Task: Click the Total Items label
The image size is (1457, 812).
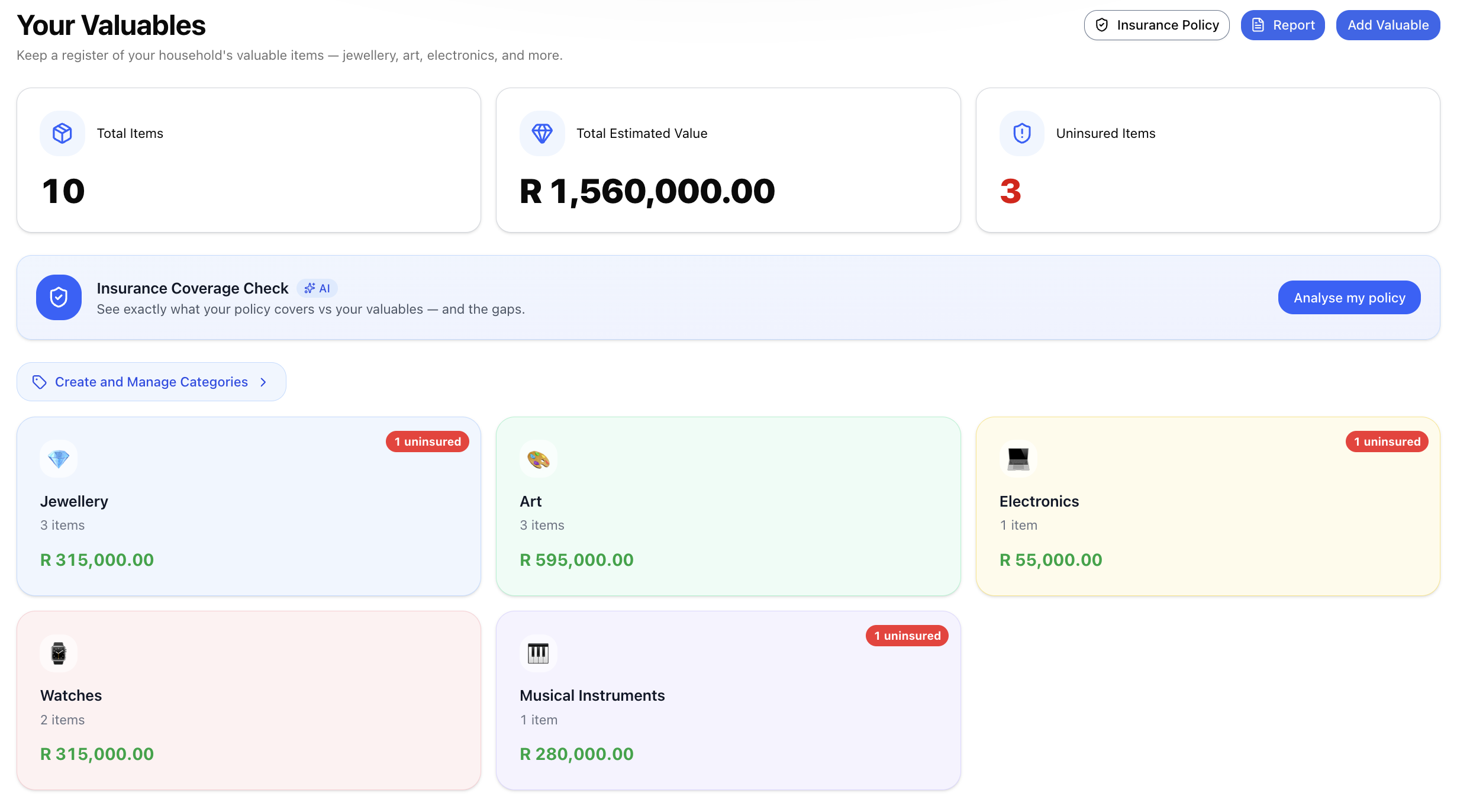Action: (130, 133)
